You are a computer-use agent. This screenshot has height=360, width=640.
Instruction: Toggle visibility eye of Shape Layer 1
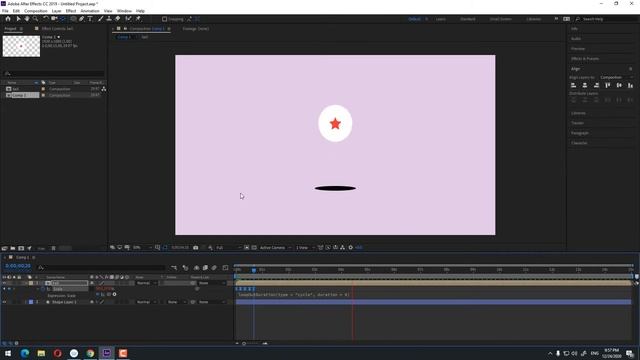[x=4, y=302]
